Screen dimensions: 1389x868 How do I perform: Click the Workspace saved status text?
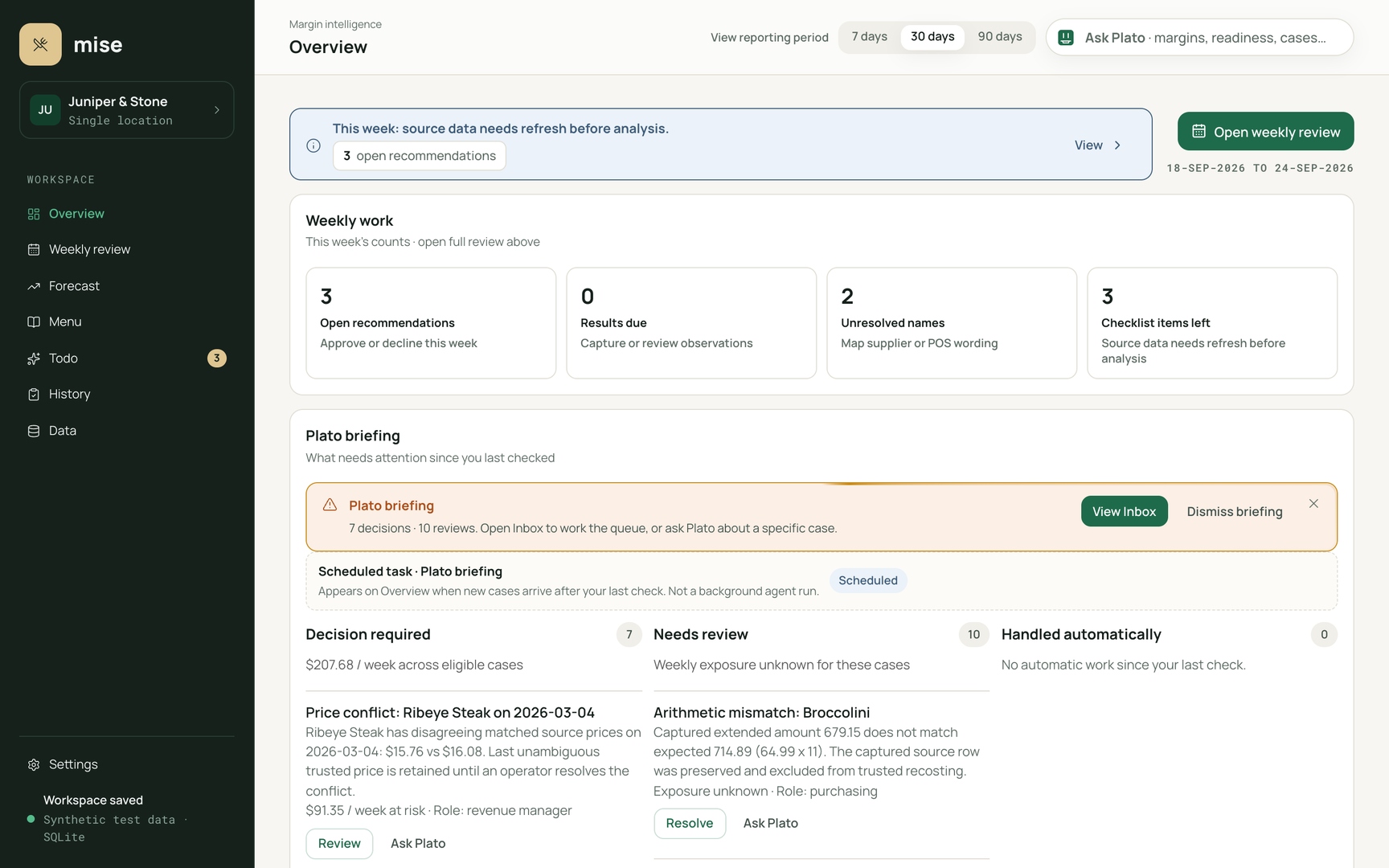tap(93, 800)
